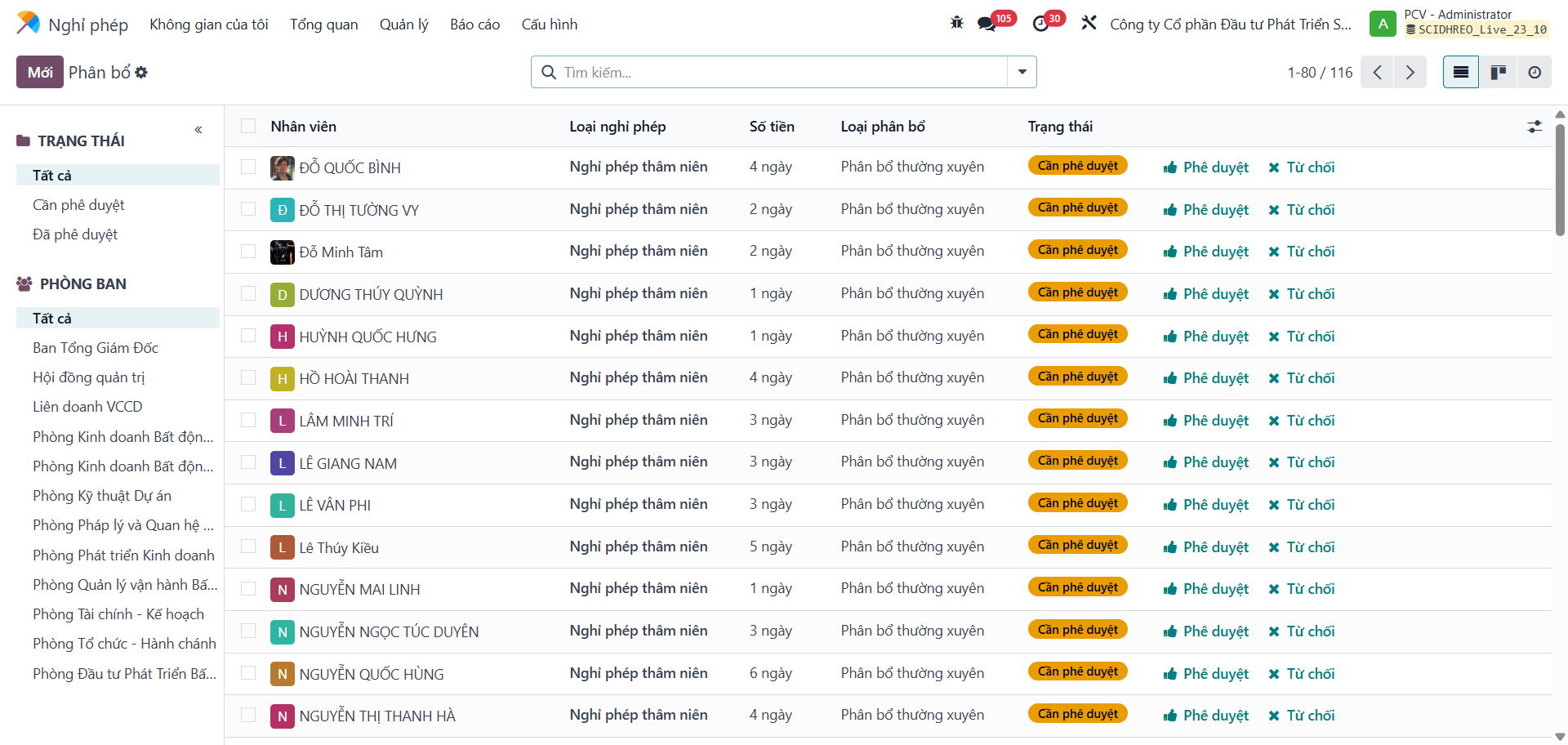This screenshot has height=745, width=1568.
Task: Open the company switcher dropdown
Action: 1231,25
